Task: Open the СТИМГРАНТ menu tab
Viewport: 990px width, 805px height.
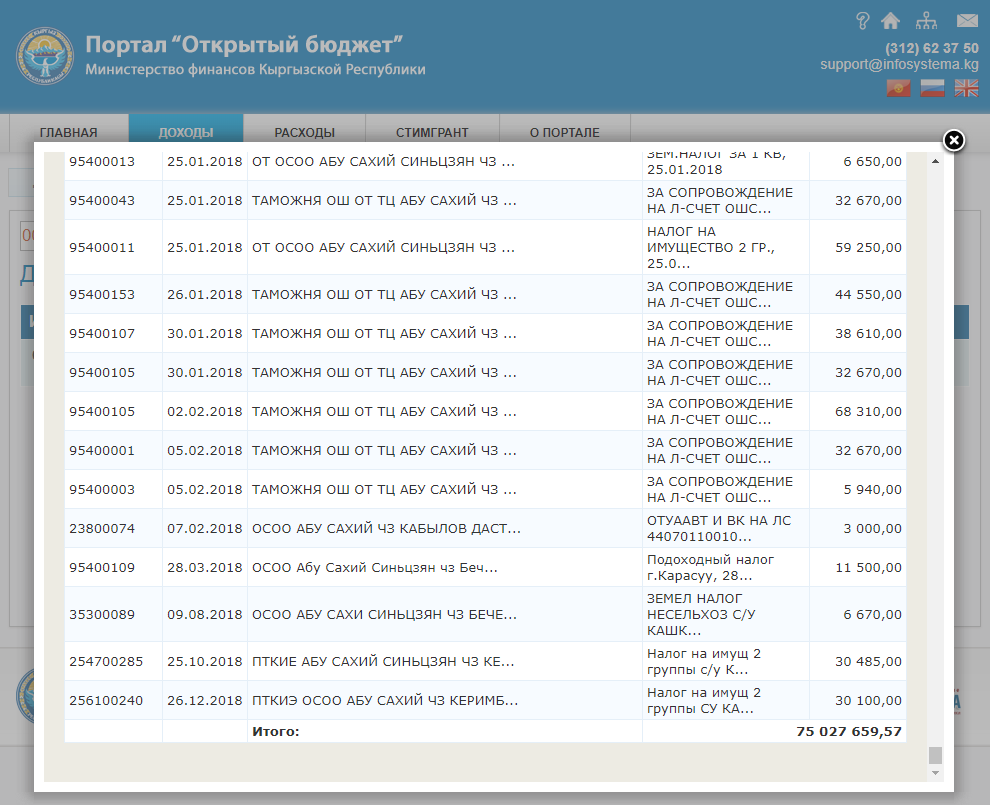Action: [x=432, y=132]
